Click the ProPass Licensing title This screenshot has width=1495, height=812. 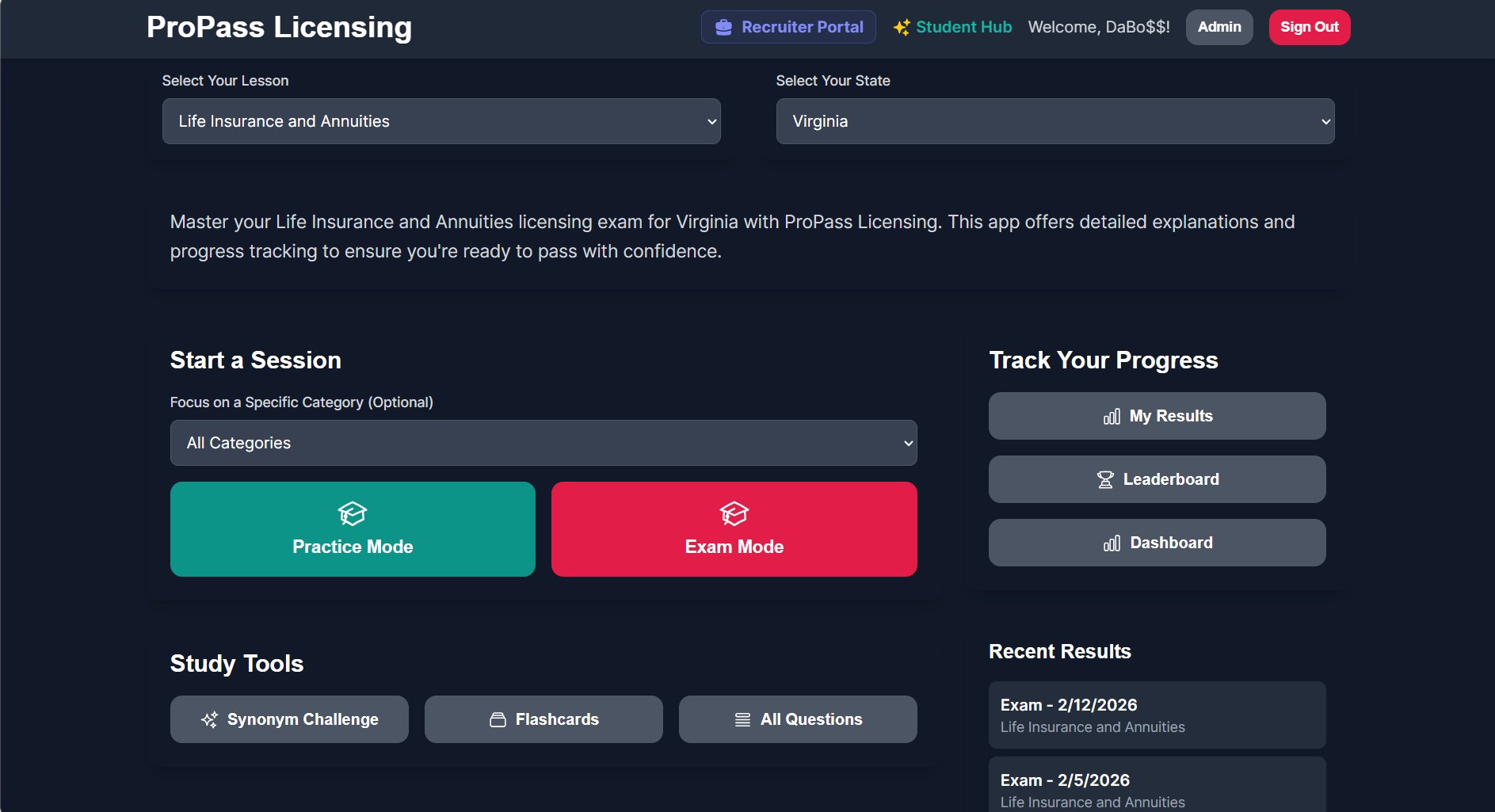point(279,27)
